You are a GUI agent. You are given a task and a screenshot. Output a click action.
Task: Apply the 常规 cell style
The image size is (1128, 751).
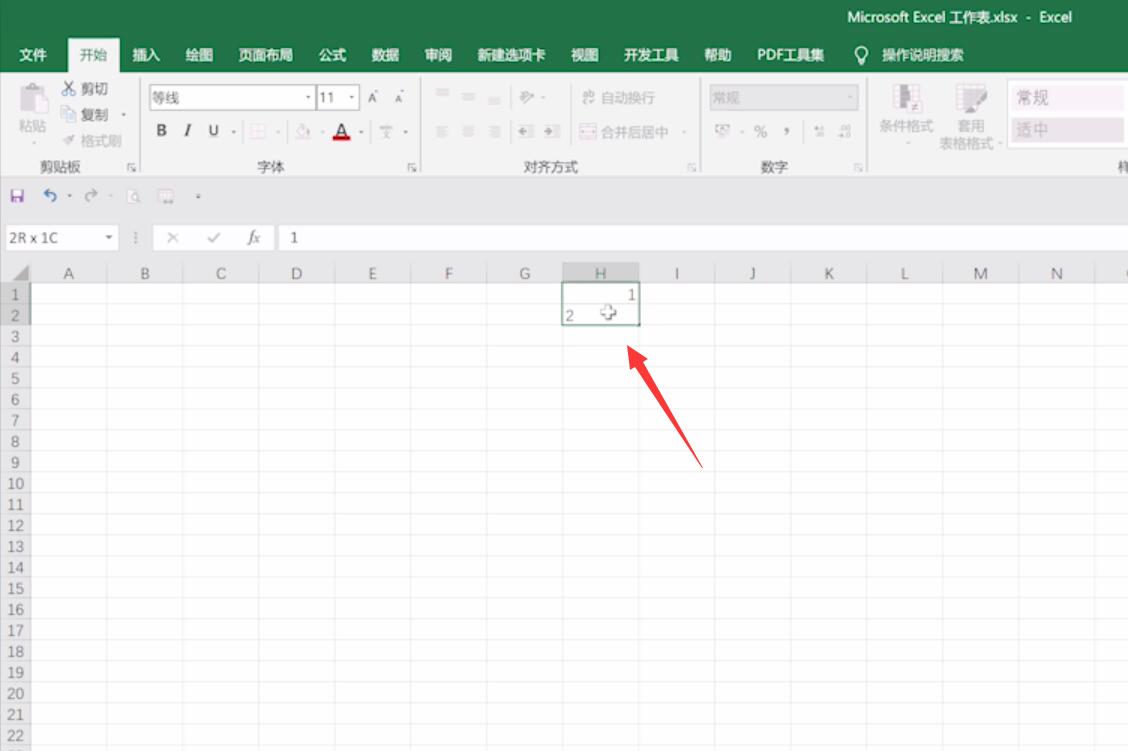click(x=1067, y=98)
